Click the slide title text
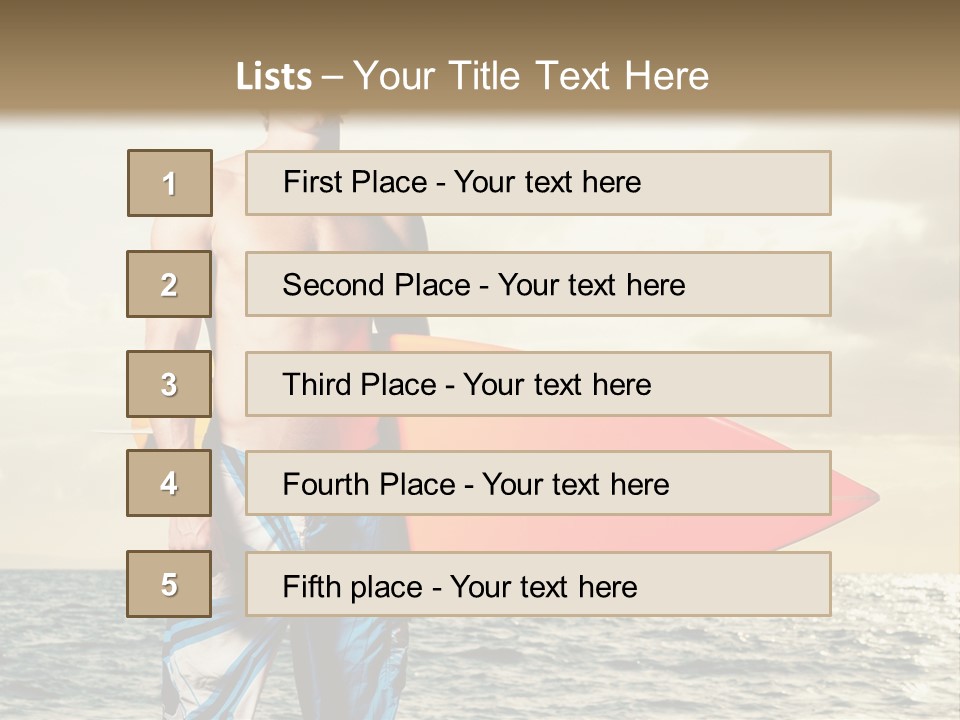 (472, 76)
